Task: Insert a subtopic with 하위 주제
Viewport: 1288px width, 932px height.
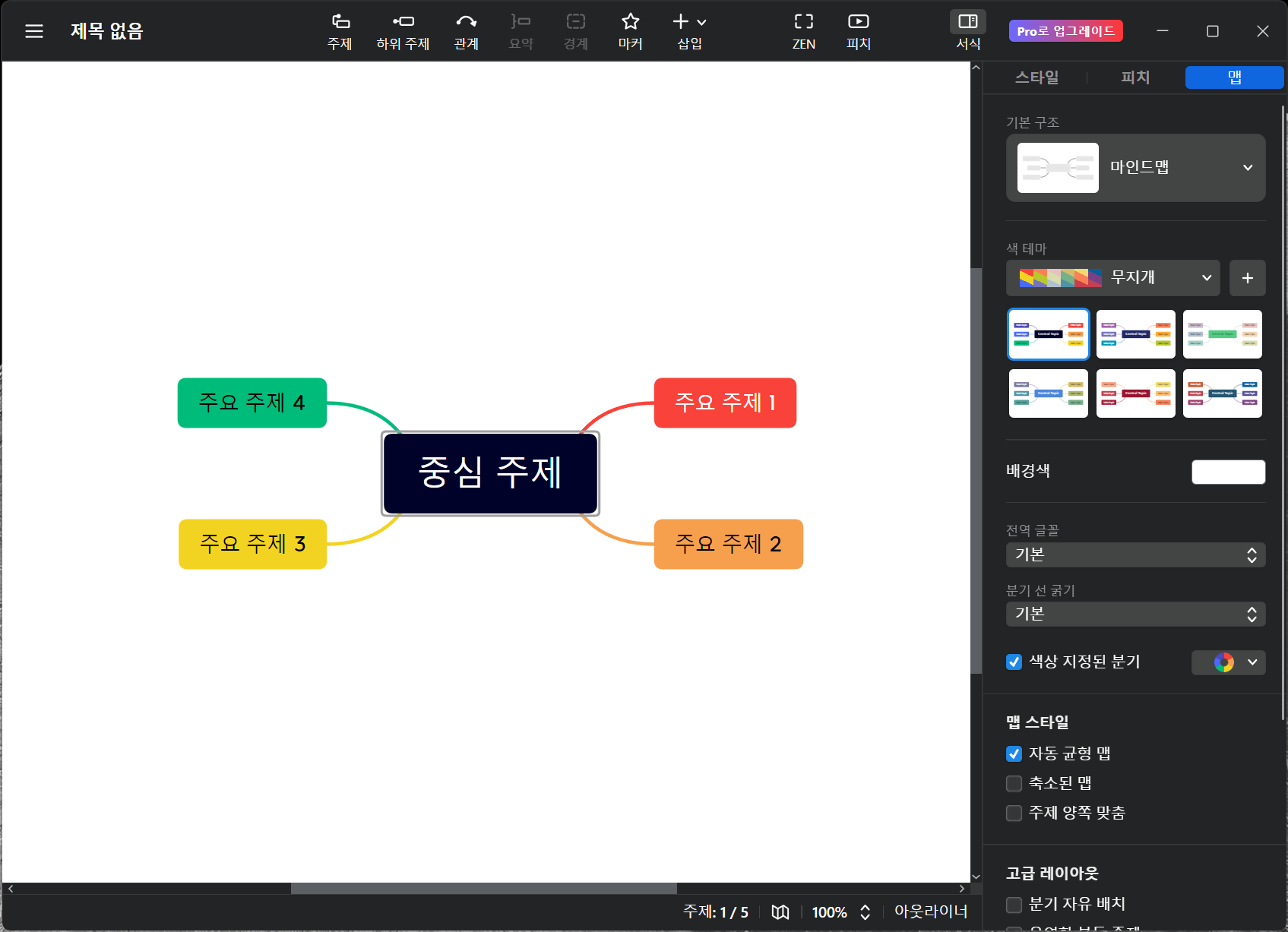Action: [x=403, y=31]
